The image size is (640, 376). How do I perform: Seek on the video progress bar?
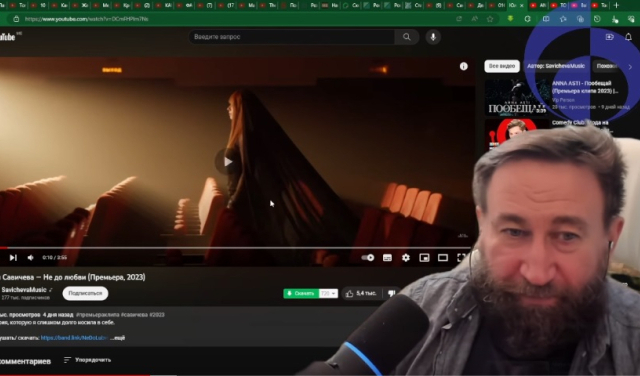pyautogui.click(x=235, y=248)
